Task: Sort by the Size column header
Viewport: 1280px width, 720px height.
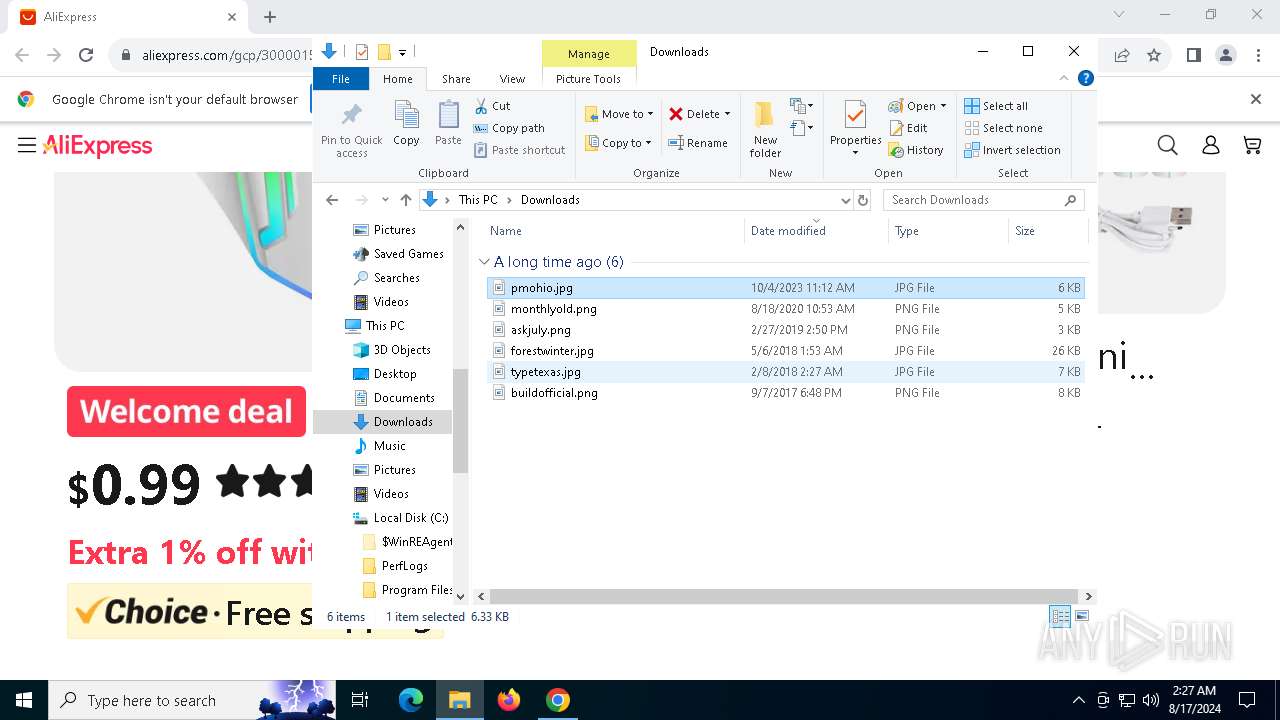Action: click(1047, 231)
